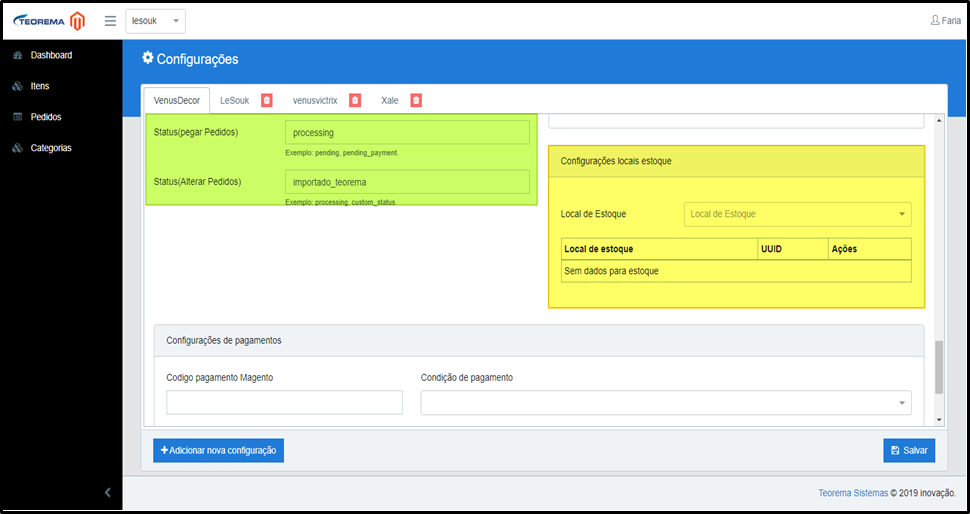Open the Condição de pagamento dropdown
Image resolution: width=970 pixels, height=514 pixels.
pyautogui.click(x=666, y=402)
